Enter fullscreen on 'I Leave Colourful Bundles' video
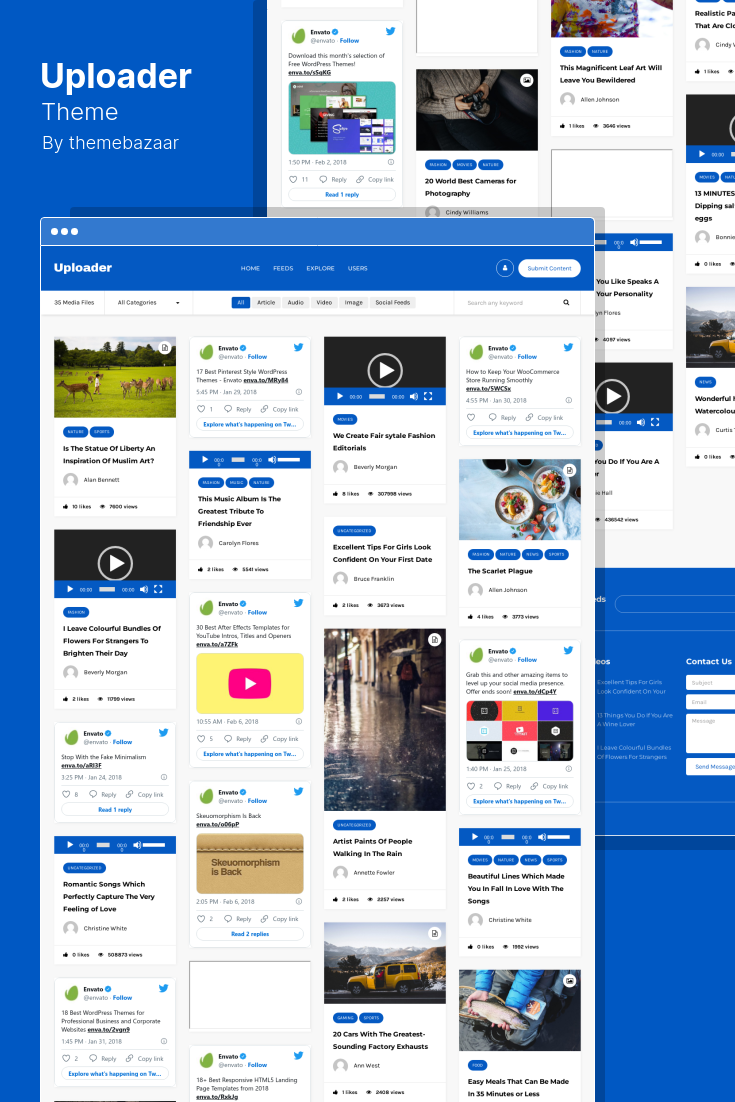735x1102 pixels. [158, 589]
